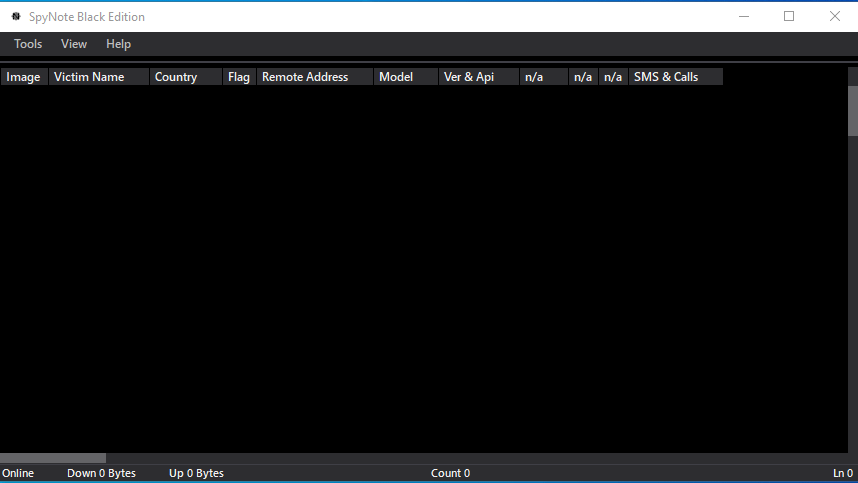Open the Tools menu
Screen dimensions: 858x483
[x=28, y=44]
